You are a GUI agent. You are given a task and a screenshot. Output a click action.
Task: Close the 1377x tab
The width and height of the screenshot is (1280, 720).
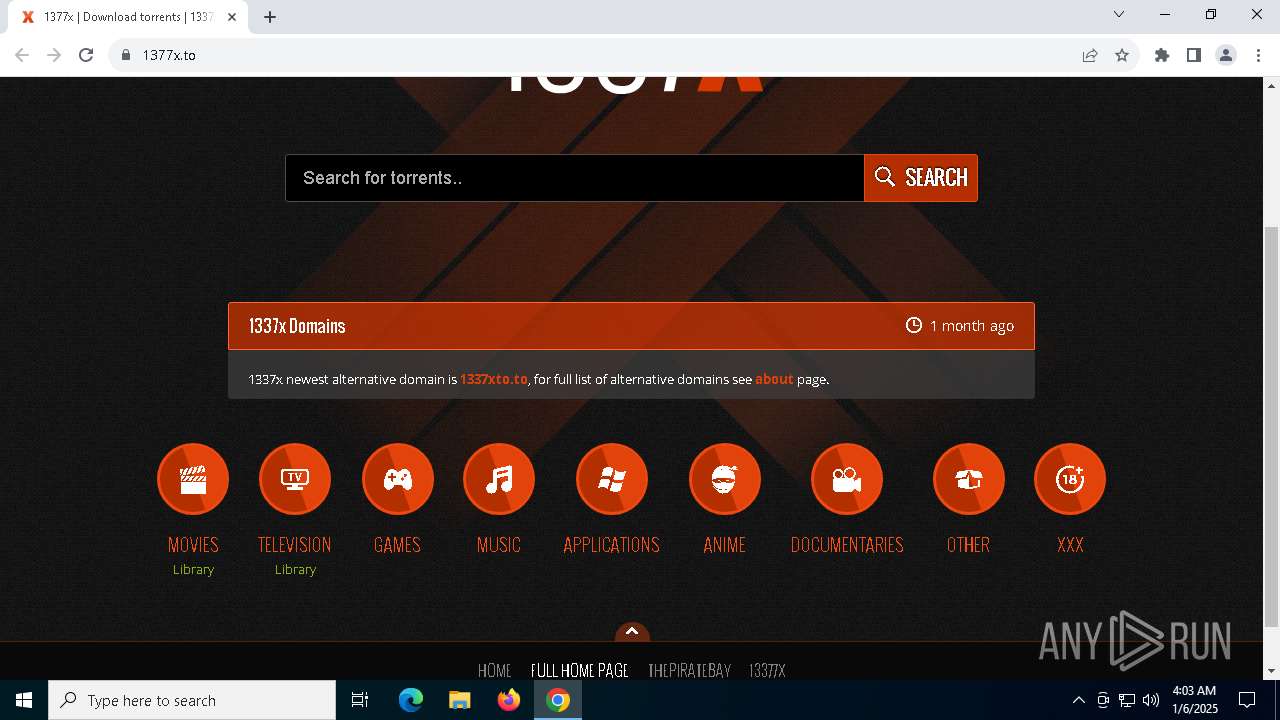point(232,16)
